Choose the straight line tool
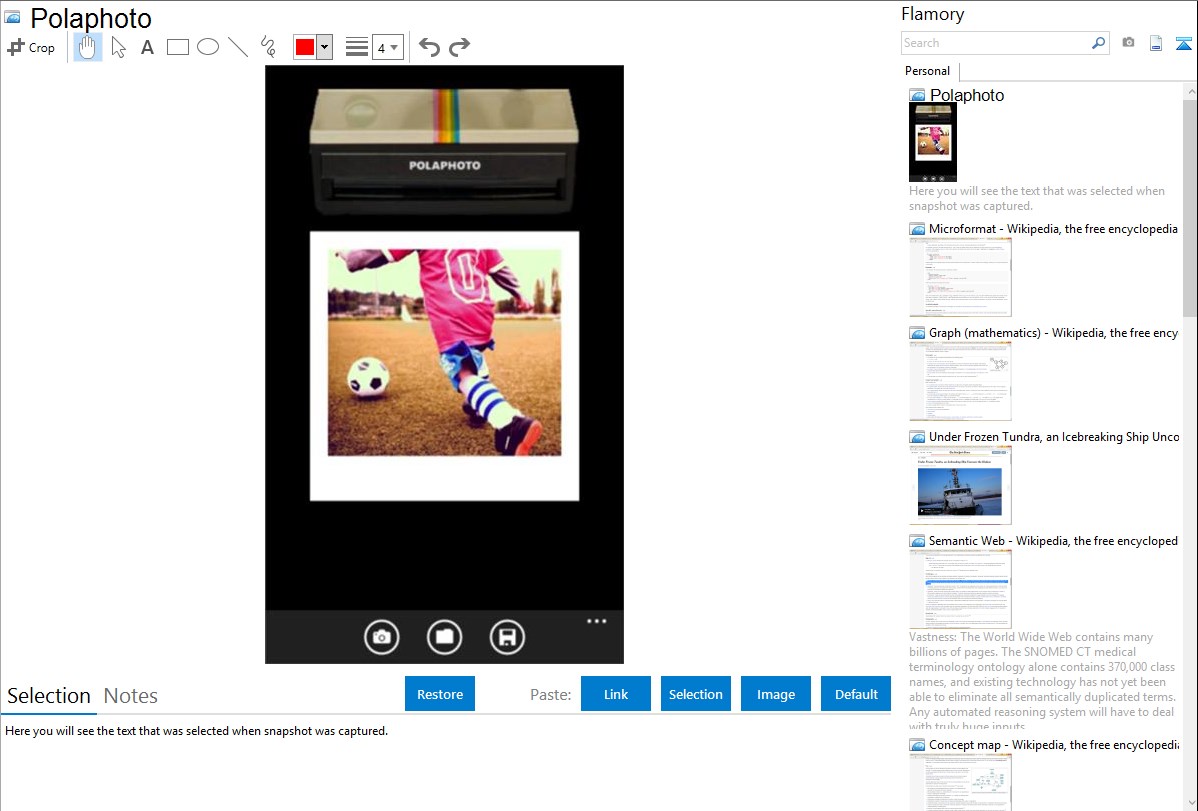This screenshot has width=1198, height=811. (x=238, y=47)
